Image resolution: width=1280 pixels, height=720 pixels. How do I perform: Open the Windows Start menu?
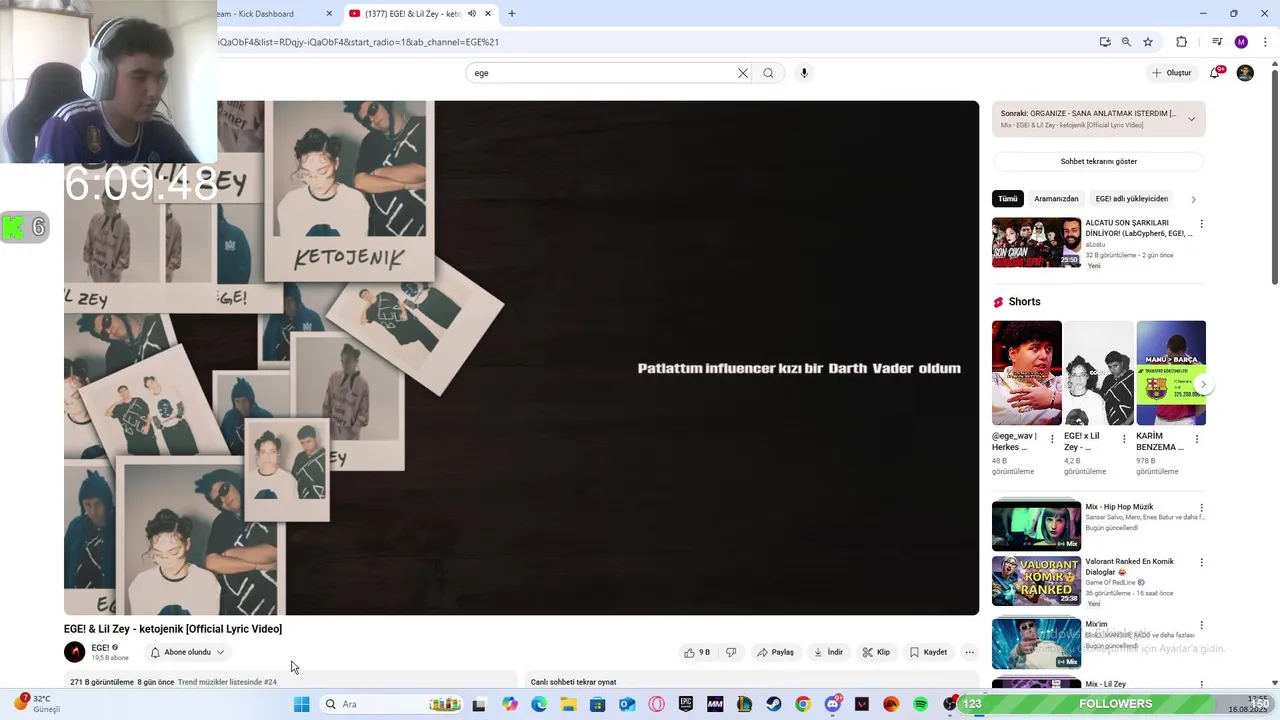[301, 704]
